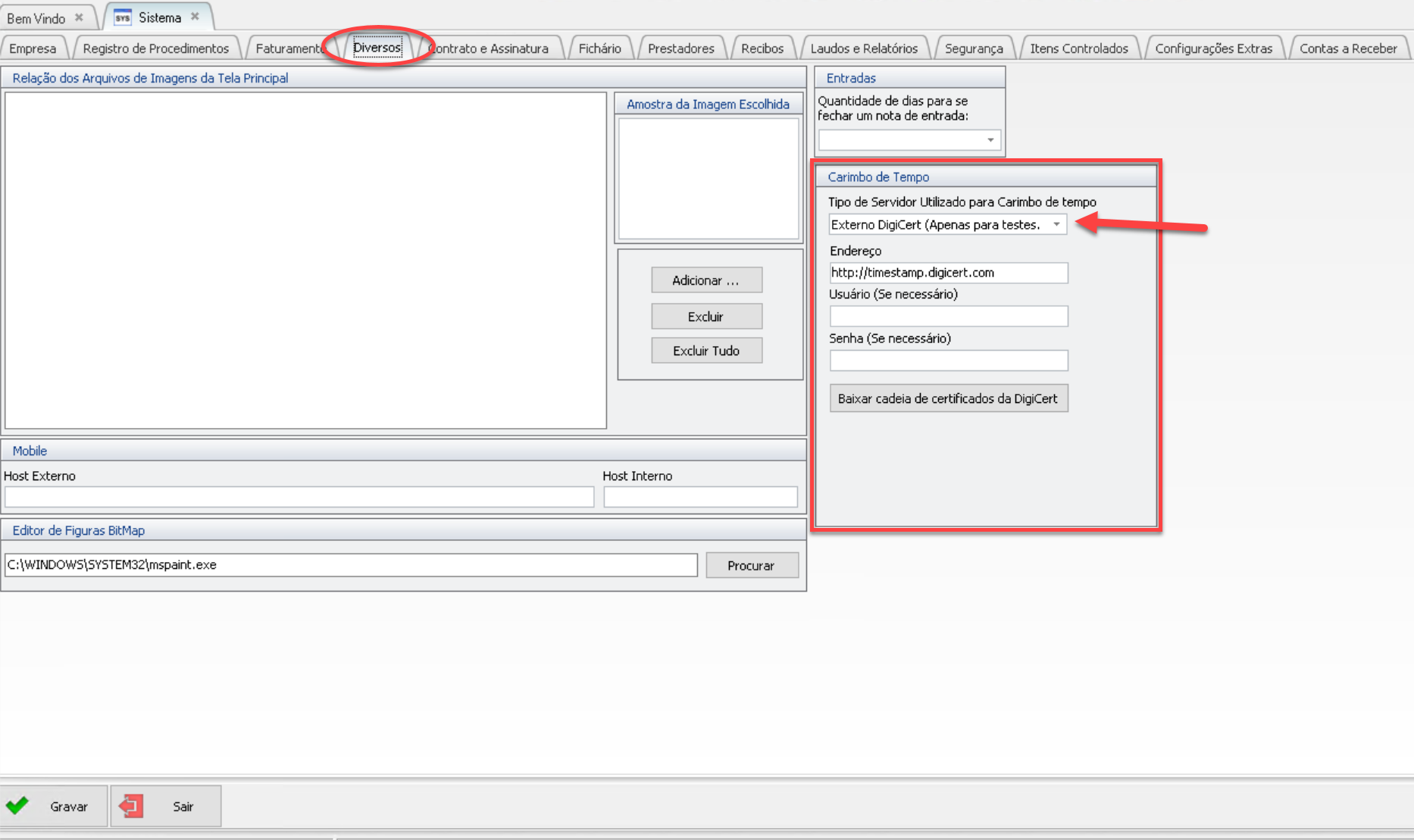Open the Contas a Receber tab

coord(1347,48)
